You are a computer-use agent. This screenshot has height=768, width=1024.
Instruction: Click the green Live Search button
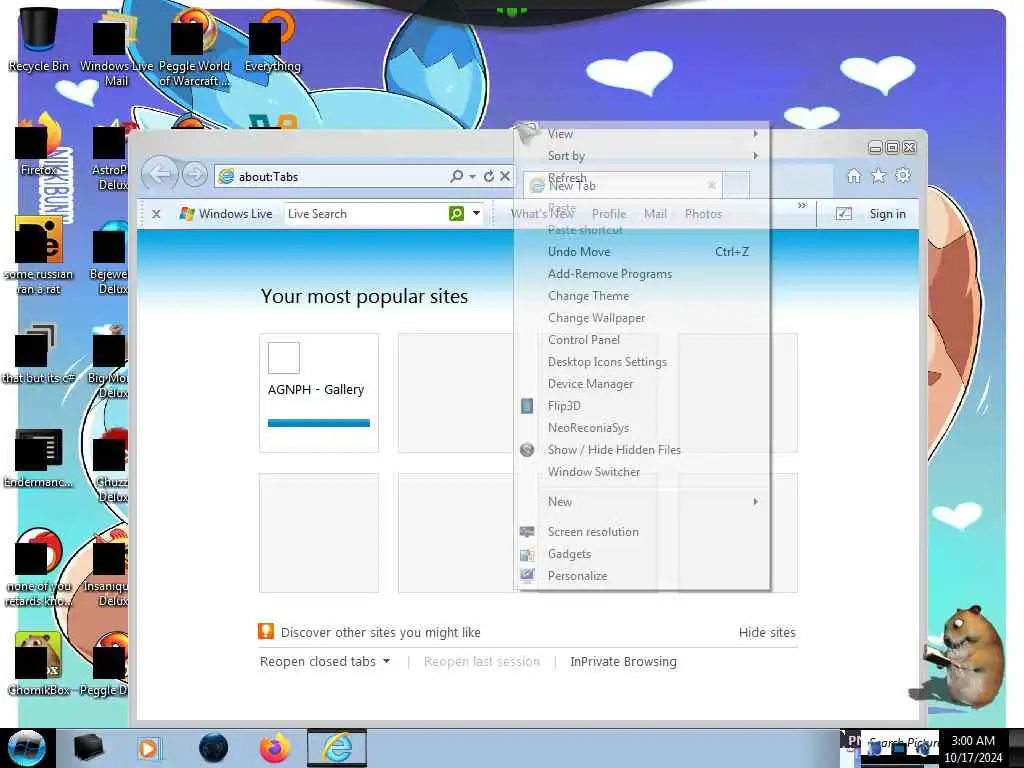click(456, 214)
